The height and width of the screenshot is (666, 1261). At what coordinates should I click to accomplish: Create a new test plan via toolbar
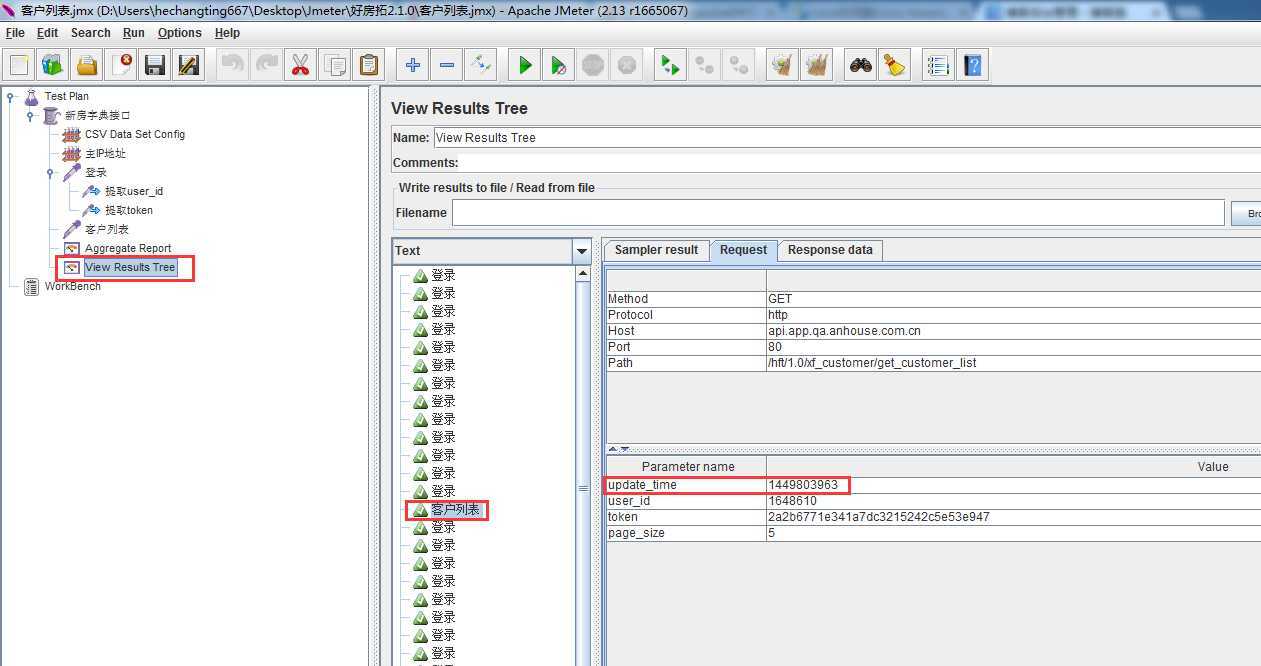(x=19, y=65)
